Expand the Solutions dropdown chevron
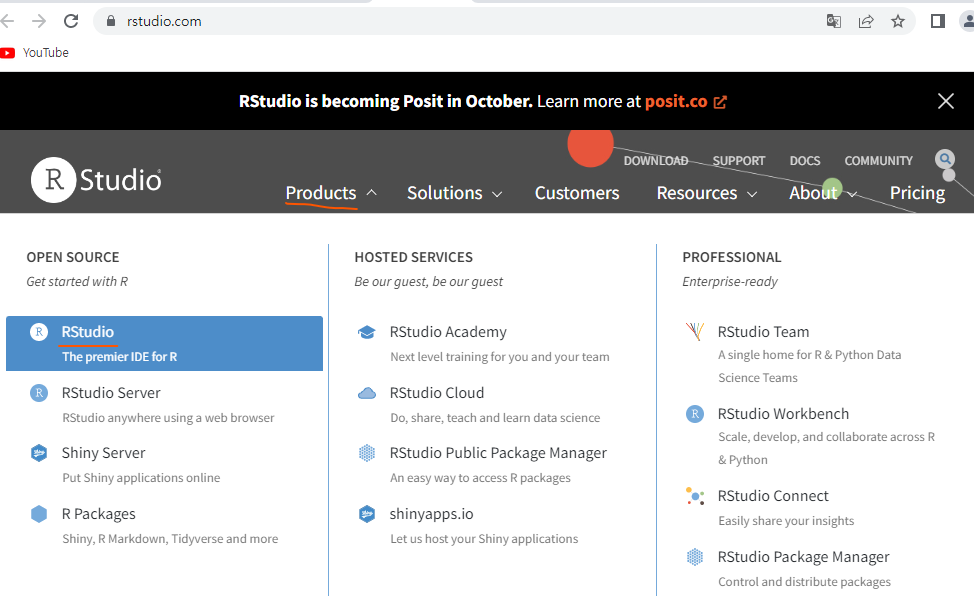 tap(497, 194)
